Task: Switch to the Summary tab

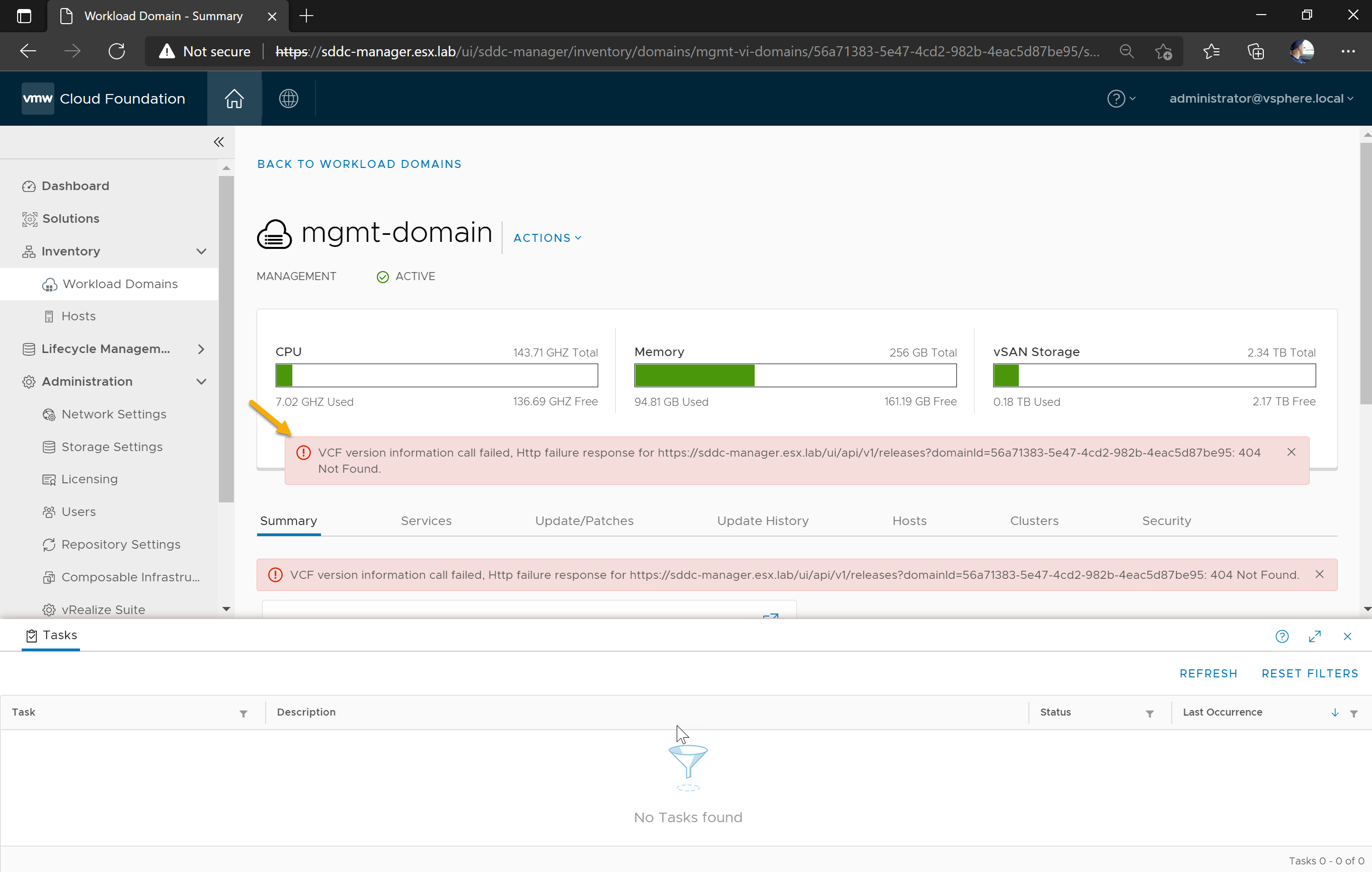Action: pyautogui.click(x=288, y=521)
